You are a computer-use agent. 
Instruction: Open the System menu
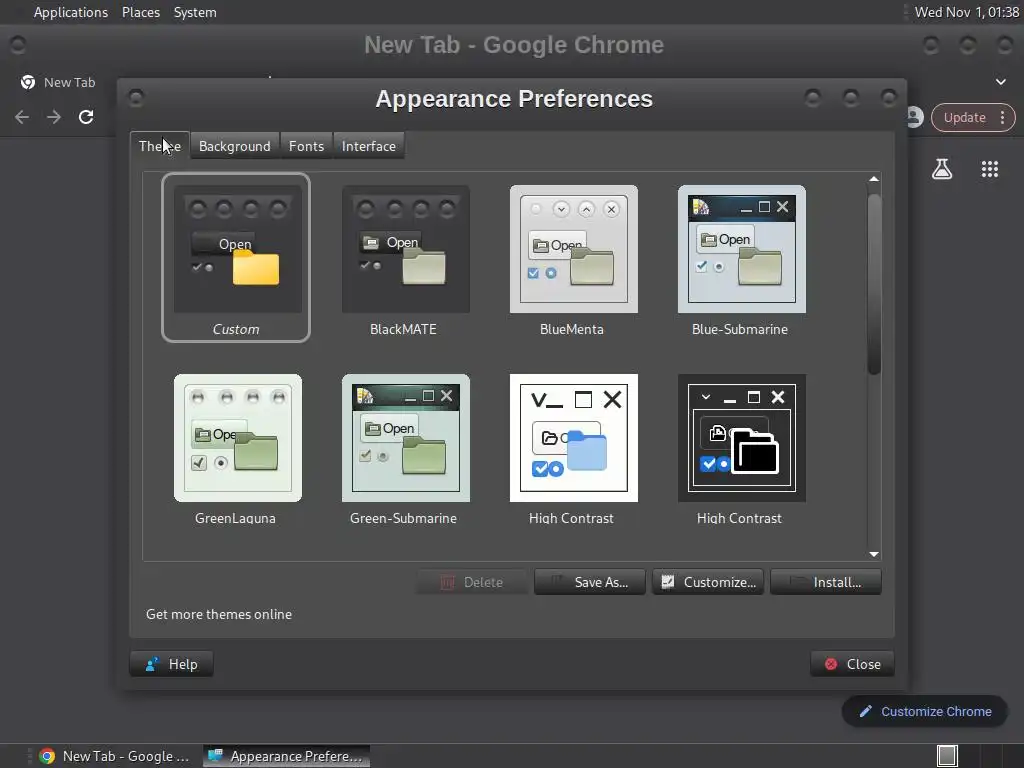click(195, 12)
